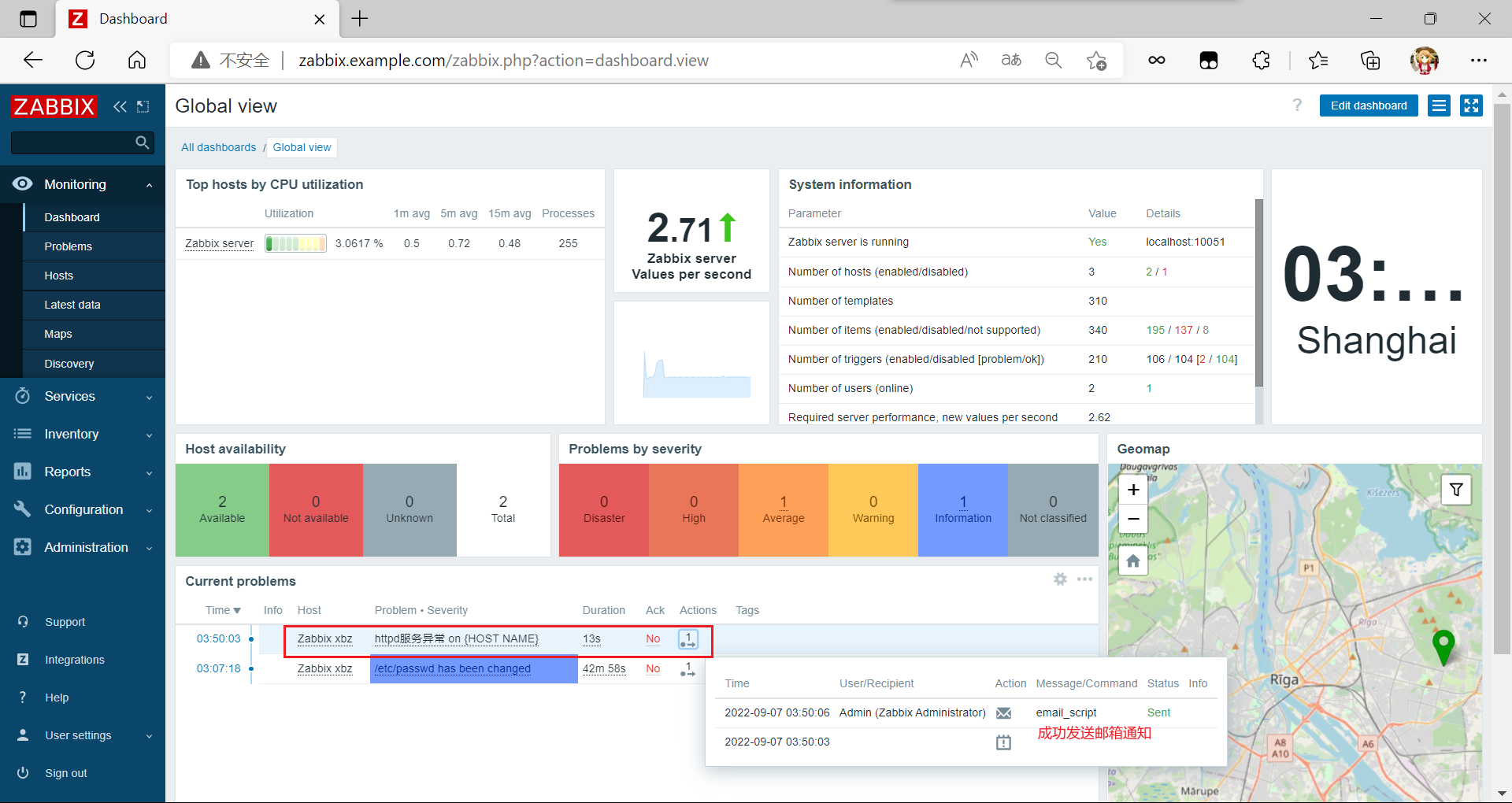Click the CPU utilization bar for Zabbix server
This screenshot has width=1512, height=803.
tap(295, 243)
